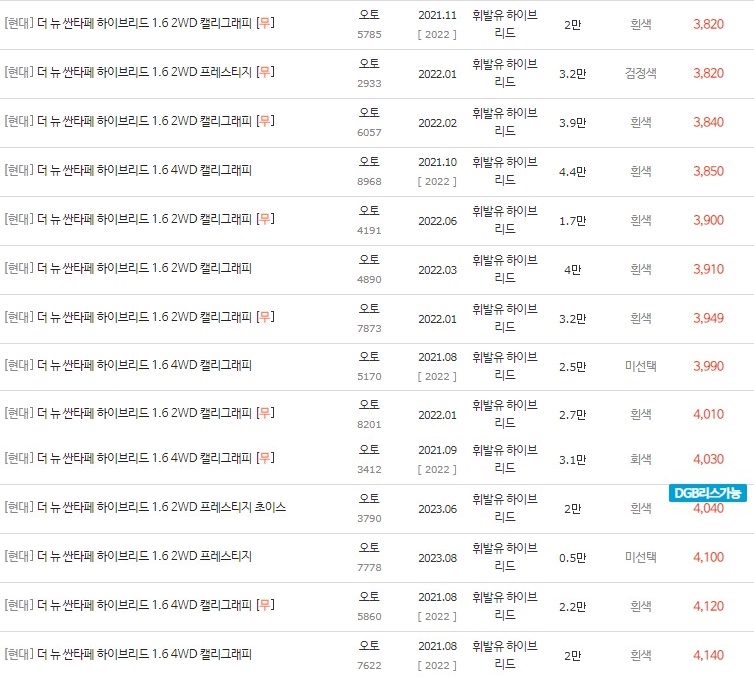This screenshot has height=680, width=754.
Task: Click the registration date 2022.03
Action: (x=437, y=270)
